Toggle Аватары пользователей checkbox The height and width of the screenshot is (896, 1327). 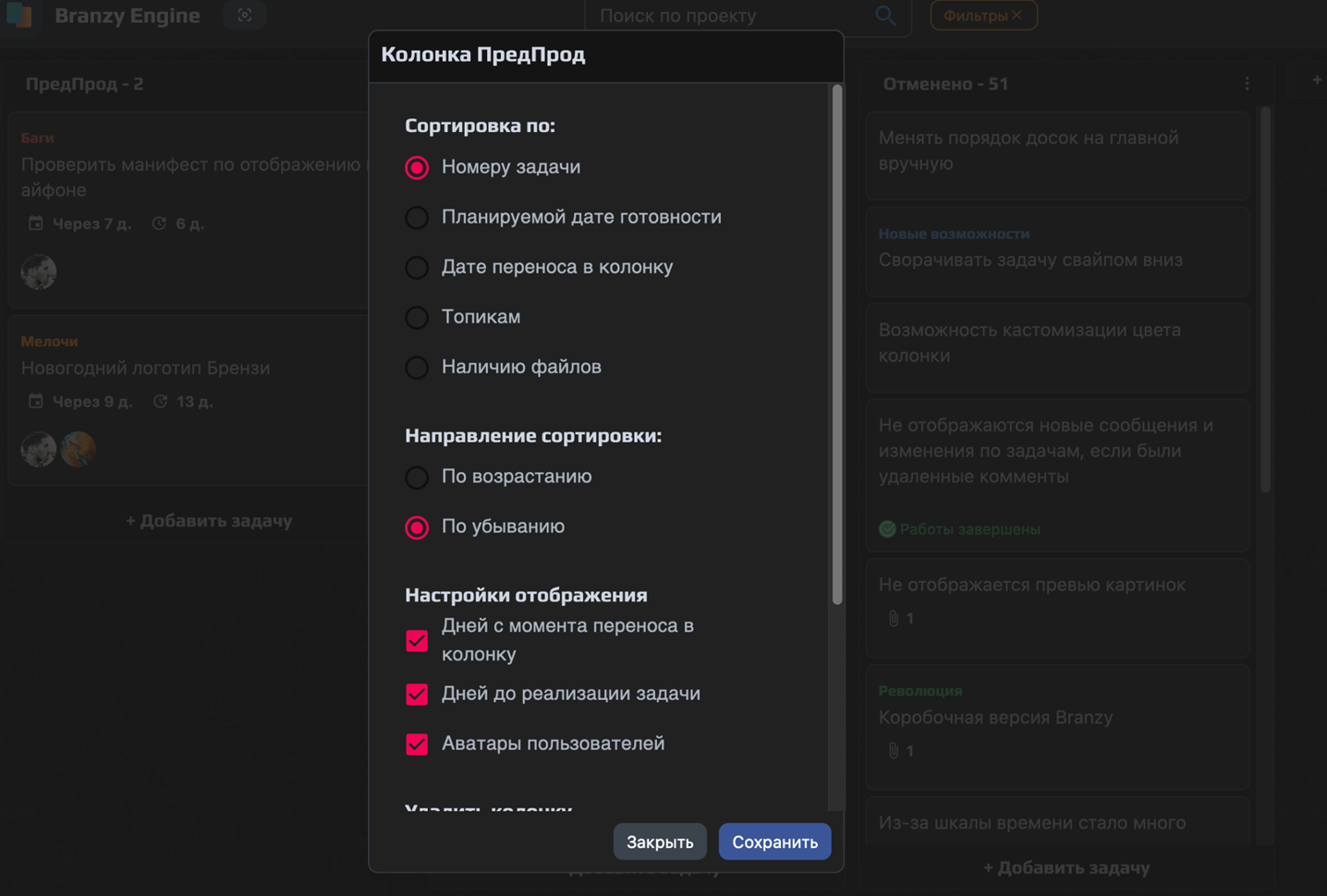pyautogui.click(x=417, y=744)
